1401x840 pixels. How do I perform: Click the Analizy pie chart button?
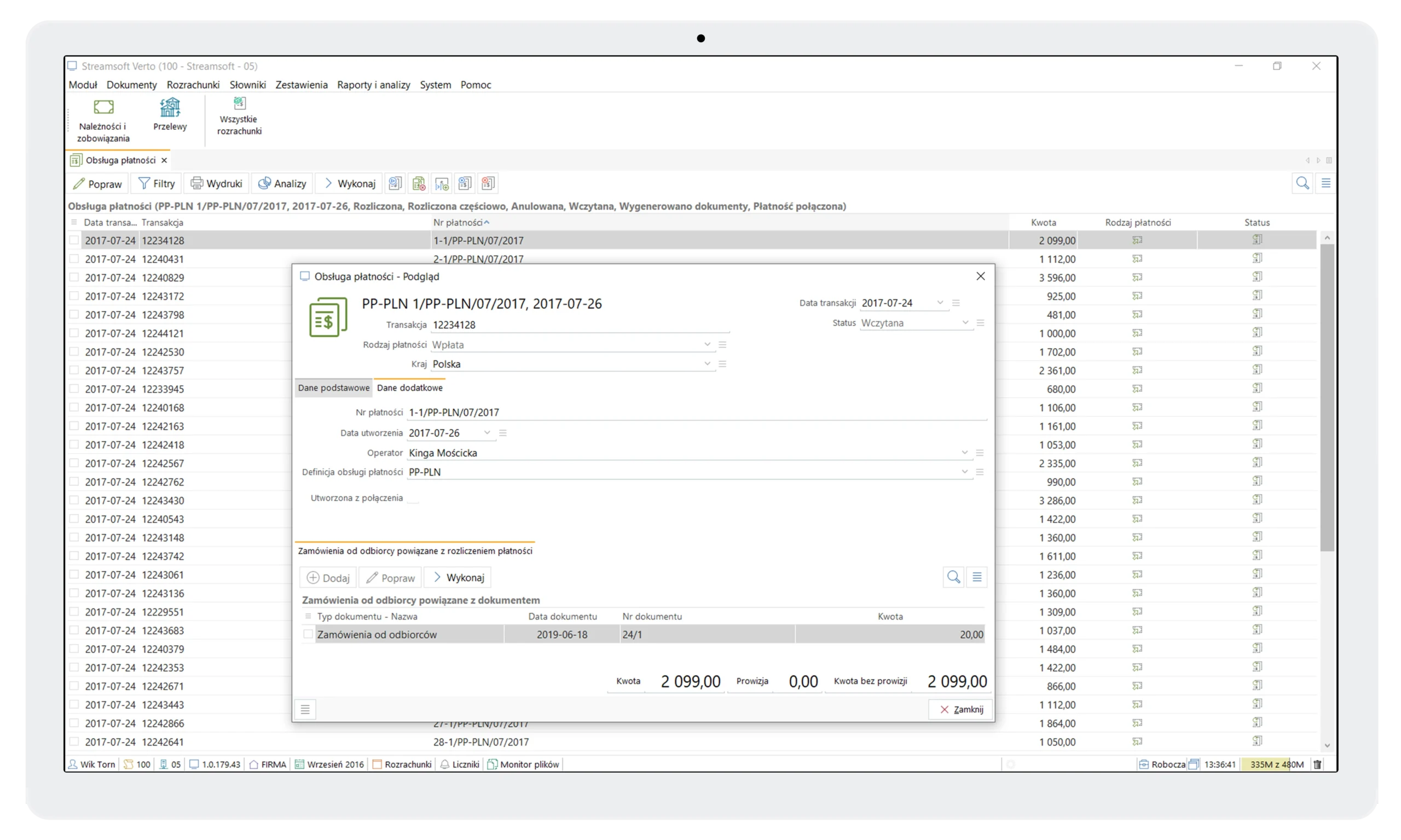click(282, 183)
